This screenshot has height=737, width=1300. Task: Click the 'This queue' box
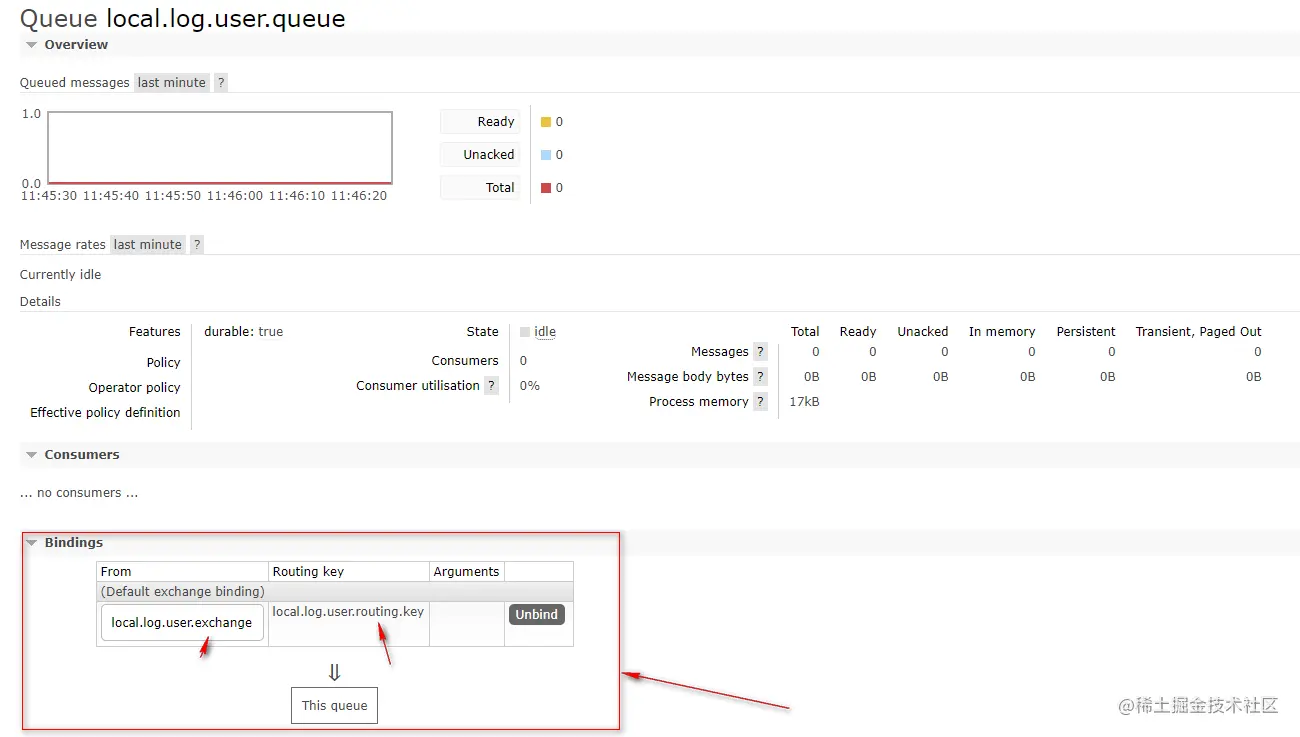pyautogui.click(x=335, y=705)
